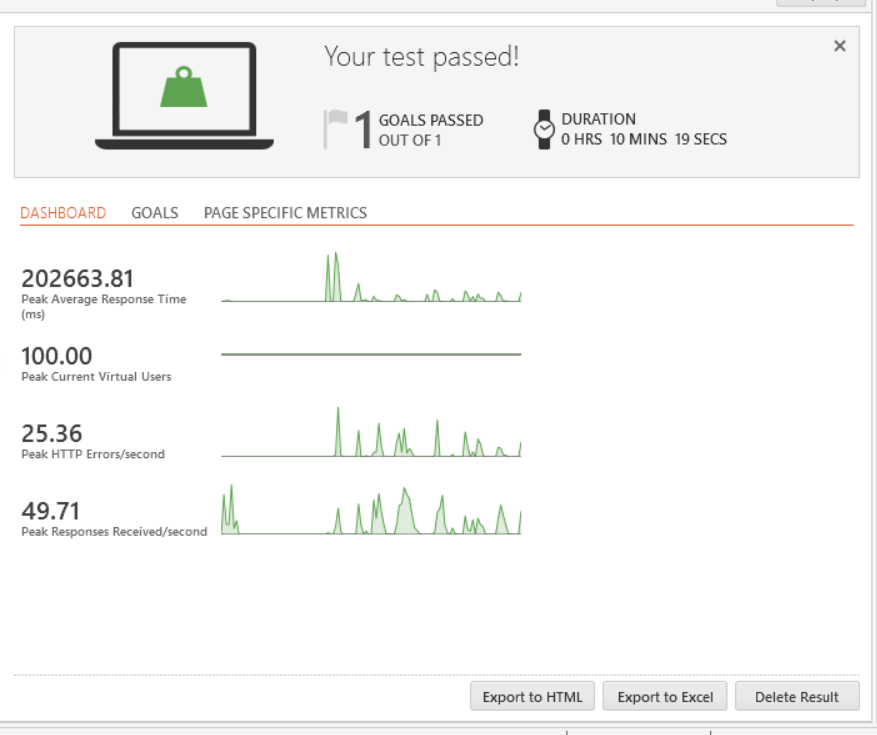Image resolution: width=877 pixels, height=735 pixels.
Task: Click the Peak Responses Received per second chart
Action: click(371, 510)
